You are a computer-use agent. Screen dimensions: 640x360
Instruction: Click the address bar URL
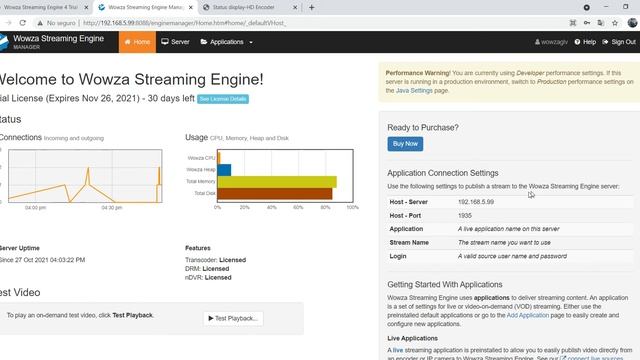[184, 23]
